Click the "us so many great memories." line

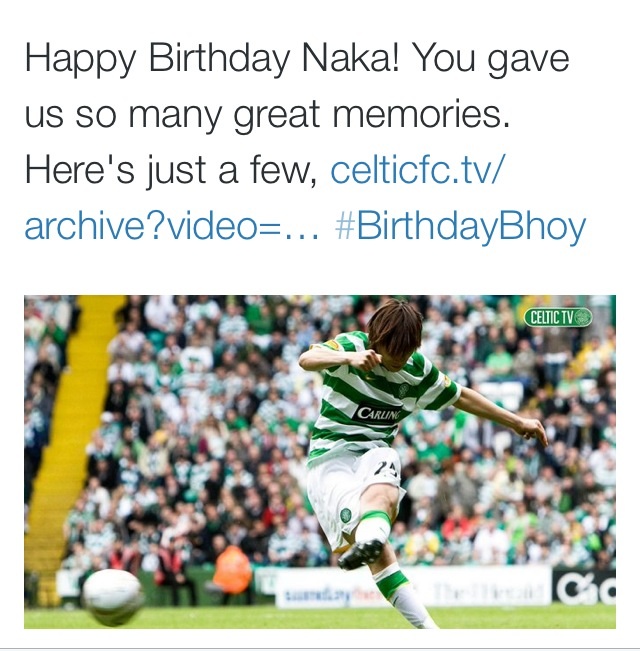tap(267, 114)
